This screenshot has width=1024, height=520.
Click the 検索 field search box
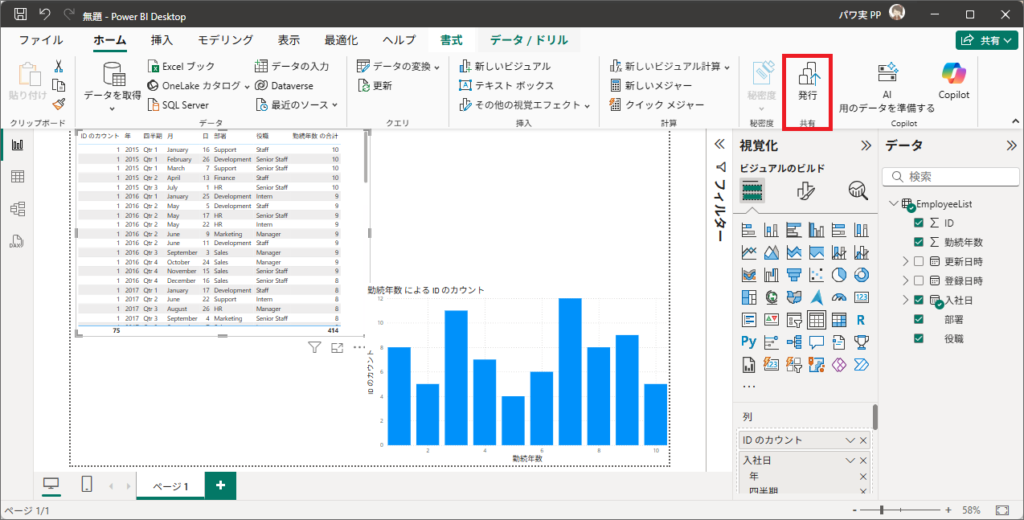950,176
